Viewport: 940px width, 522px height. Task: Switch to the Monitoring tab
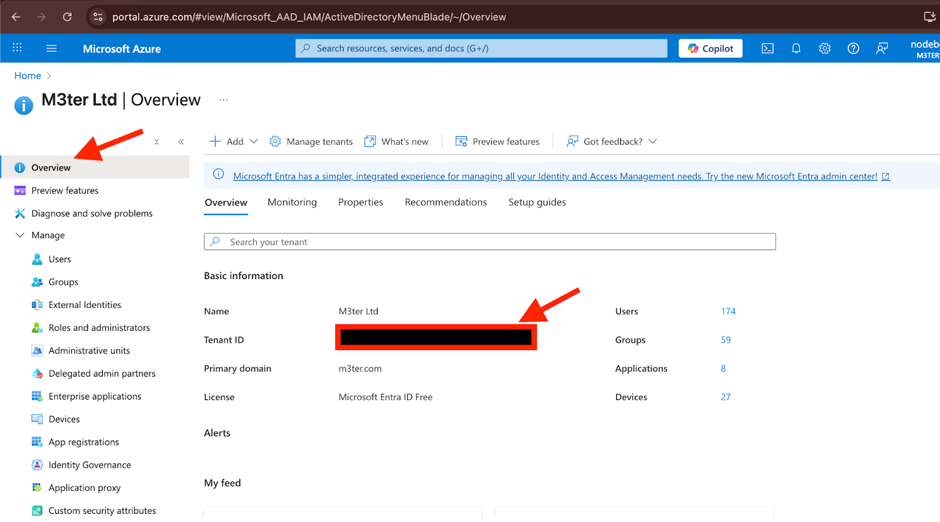[292, 202]
